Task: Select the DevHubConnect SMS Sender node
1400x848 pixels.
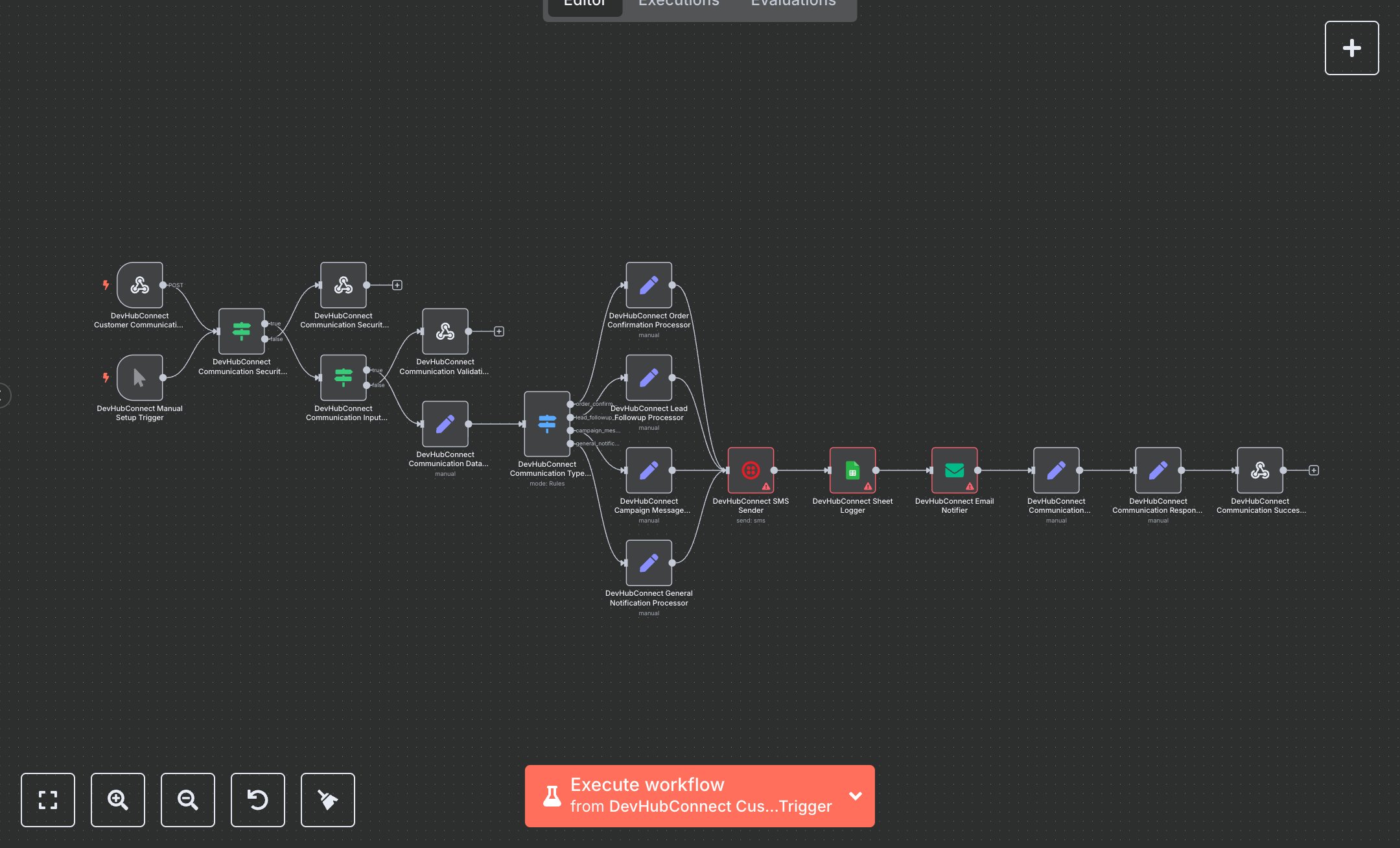Action: (x=751, y=470)
